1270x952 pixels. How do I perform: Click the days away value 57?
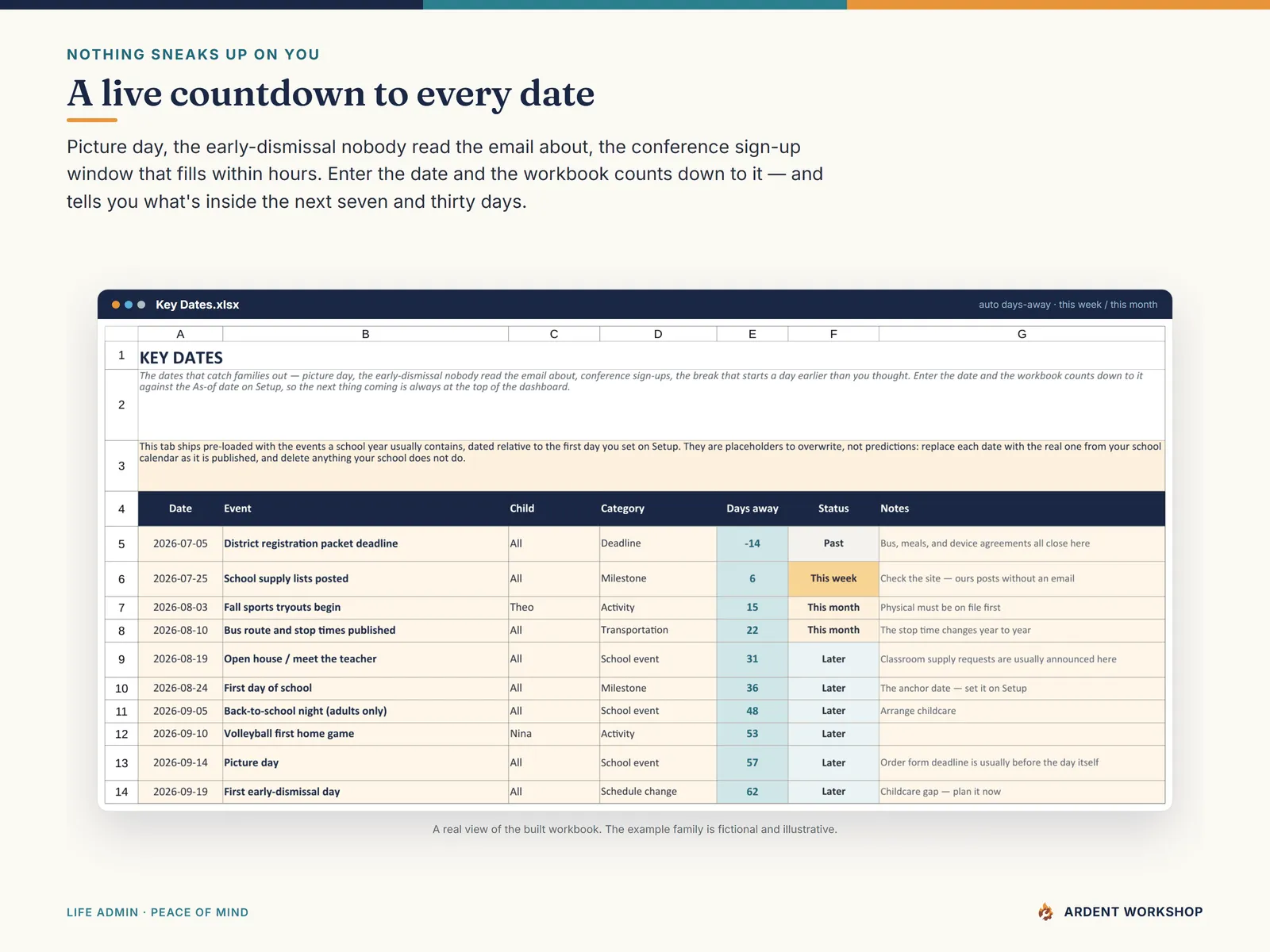pos(752,763)
